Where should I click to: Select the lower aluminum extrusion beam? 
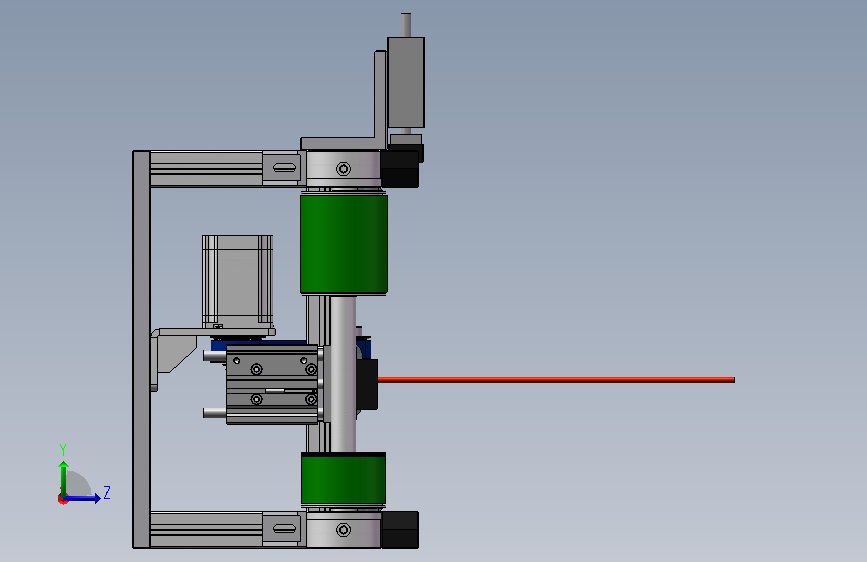[x=206, y=529]
